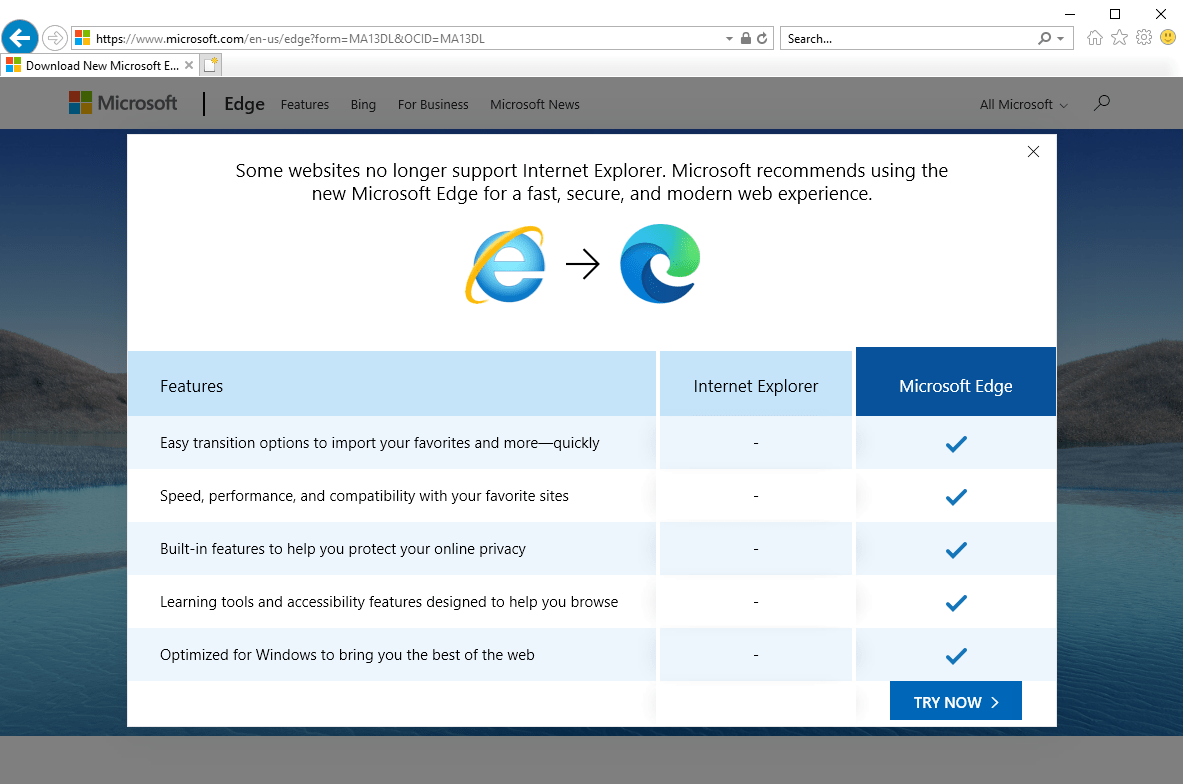Click the forward navigation arrow
Image resolution: width=1183 pixels, height=784 pixels.
pos(55,38)
